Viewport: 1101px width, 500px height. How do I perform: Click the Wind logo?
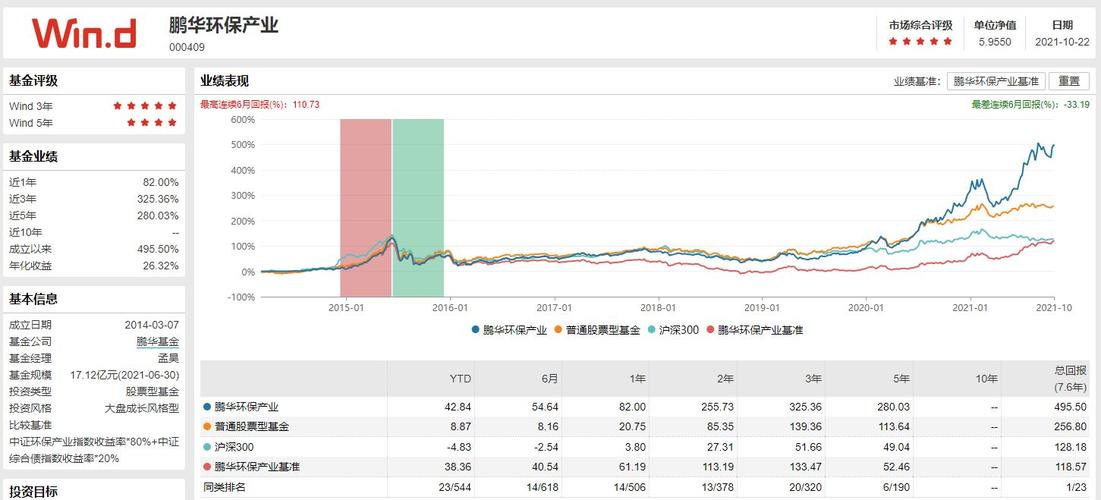84,33
